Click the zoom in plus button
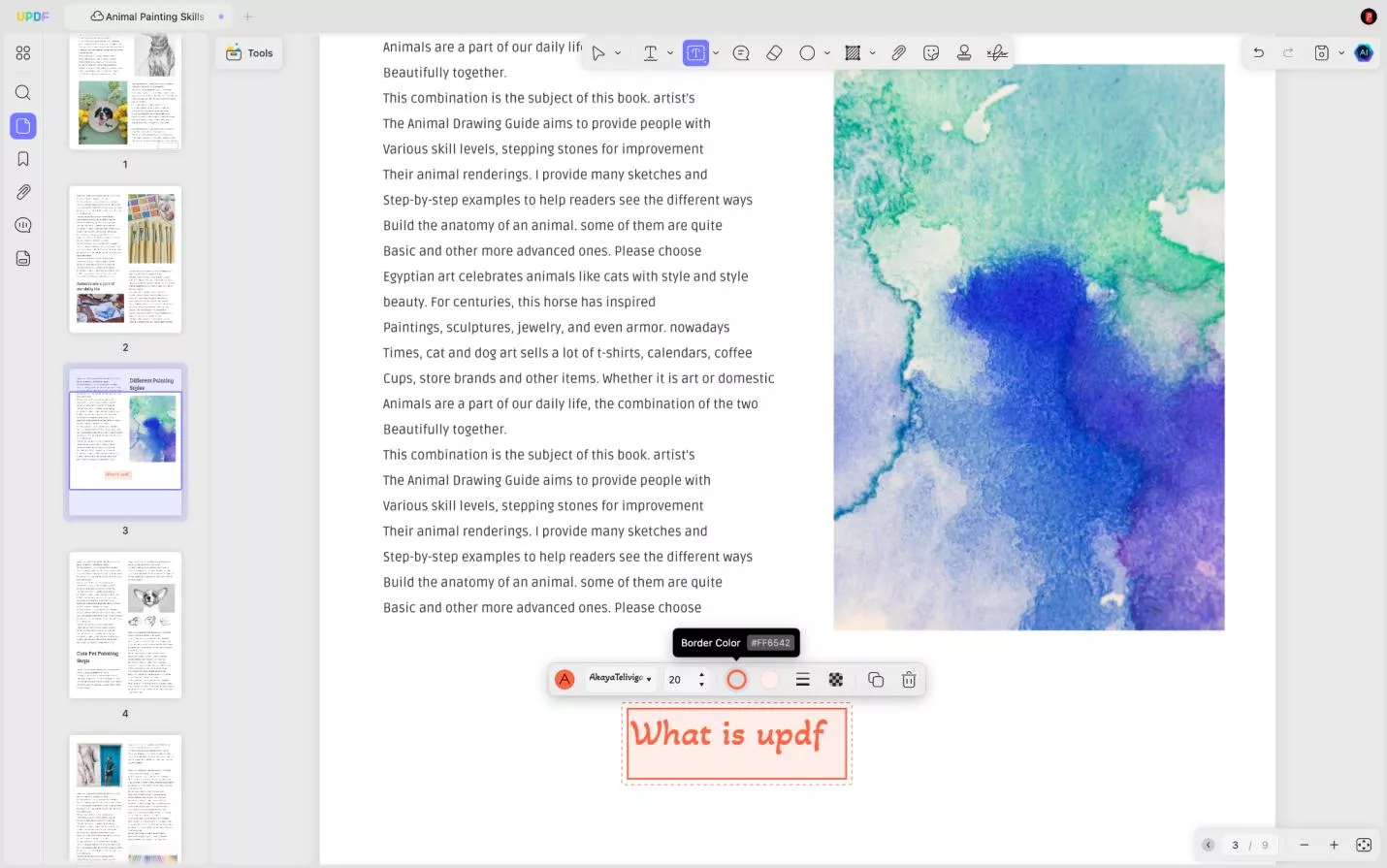Image resolution: width=1387 pixels, height=868 pixels. 1334,845
